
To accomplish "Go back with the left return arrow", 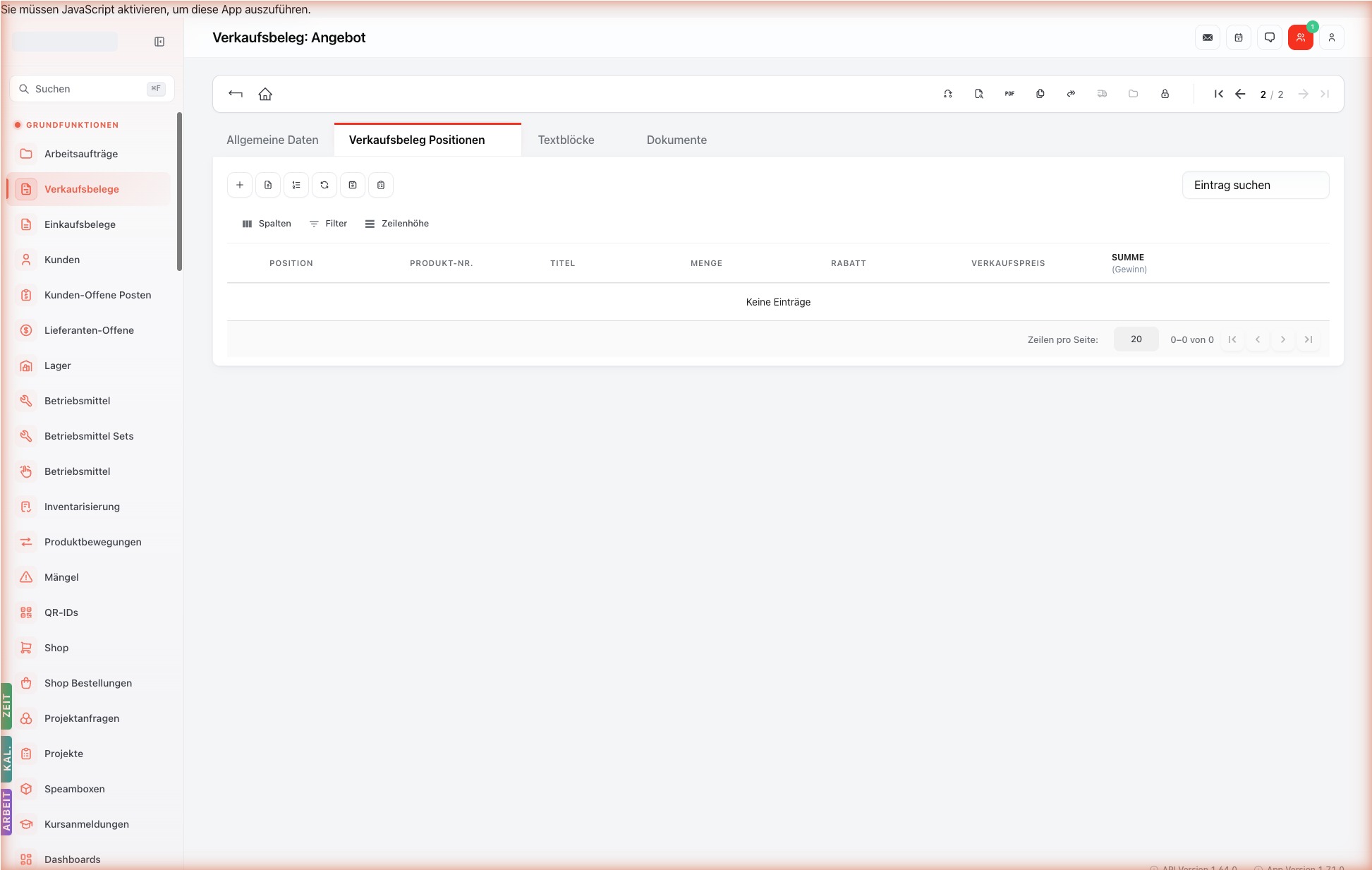I will point(236,94).
